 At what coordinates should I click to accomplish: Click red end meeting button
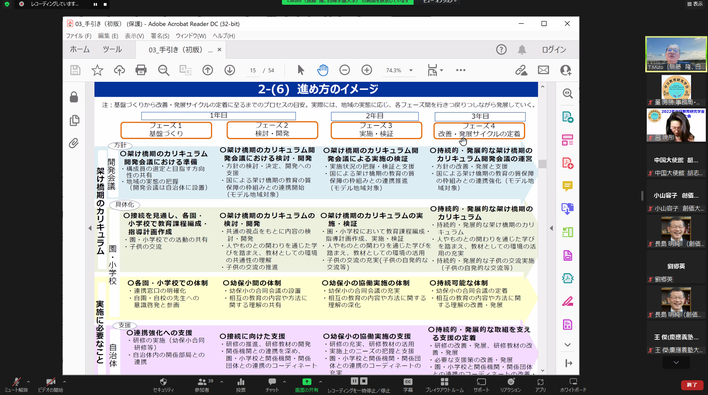tap(692, 385)
